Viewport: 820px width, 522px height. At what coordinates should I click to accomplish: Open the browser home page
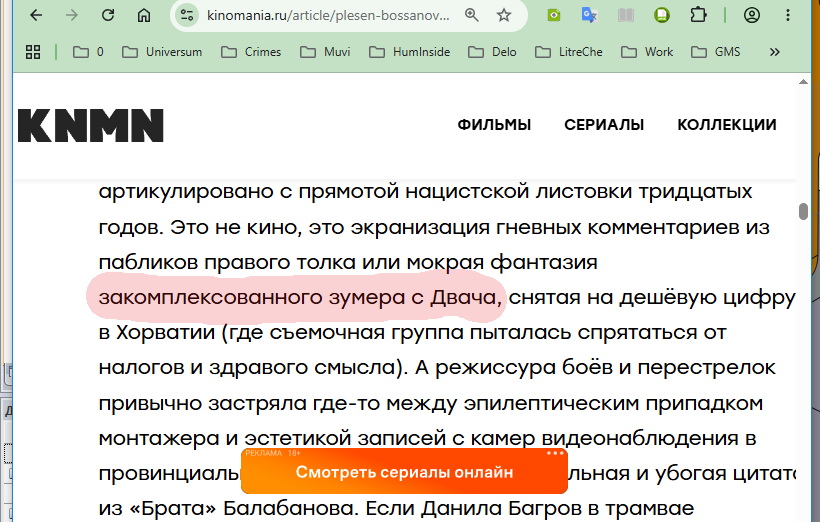[144, 15]
